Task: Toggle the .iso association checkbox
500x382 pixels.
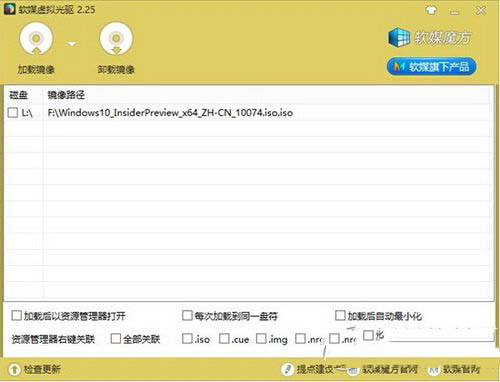Action: (187, 339)
